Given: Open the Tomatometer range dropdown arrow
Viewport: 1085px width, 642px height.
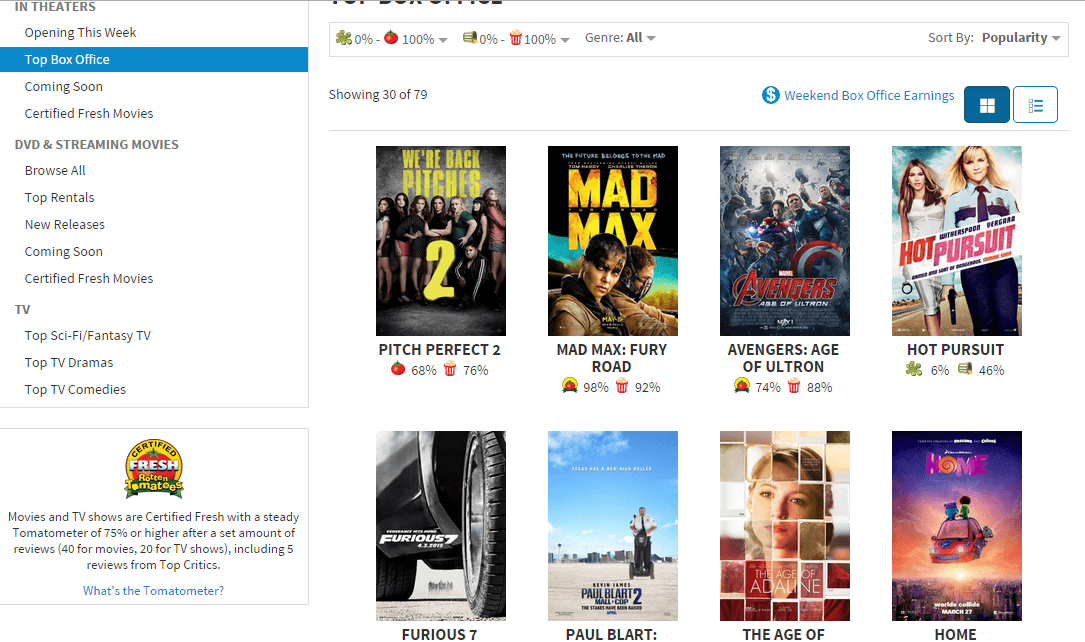Looking at the screenshot, I should click(443, 40).
